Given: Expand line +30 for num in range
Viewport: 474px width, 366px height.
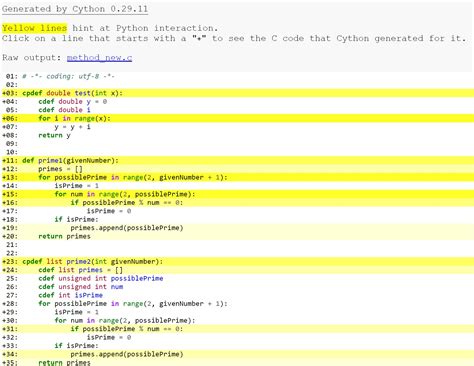Looking at the screenshot, I should 237,320.
